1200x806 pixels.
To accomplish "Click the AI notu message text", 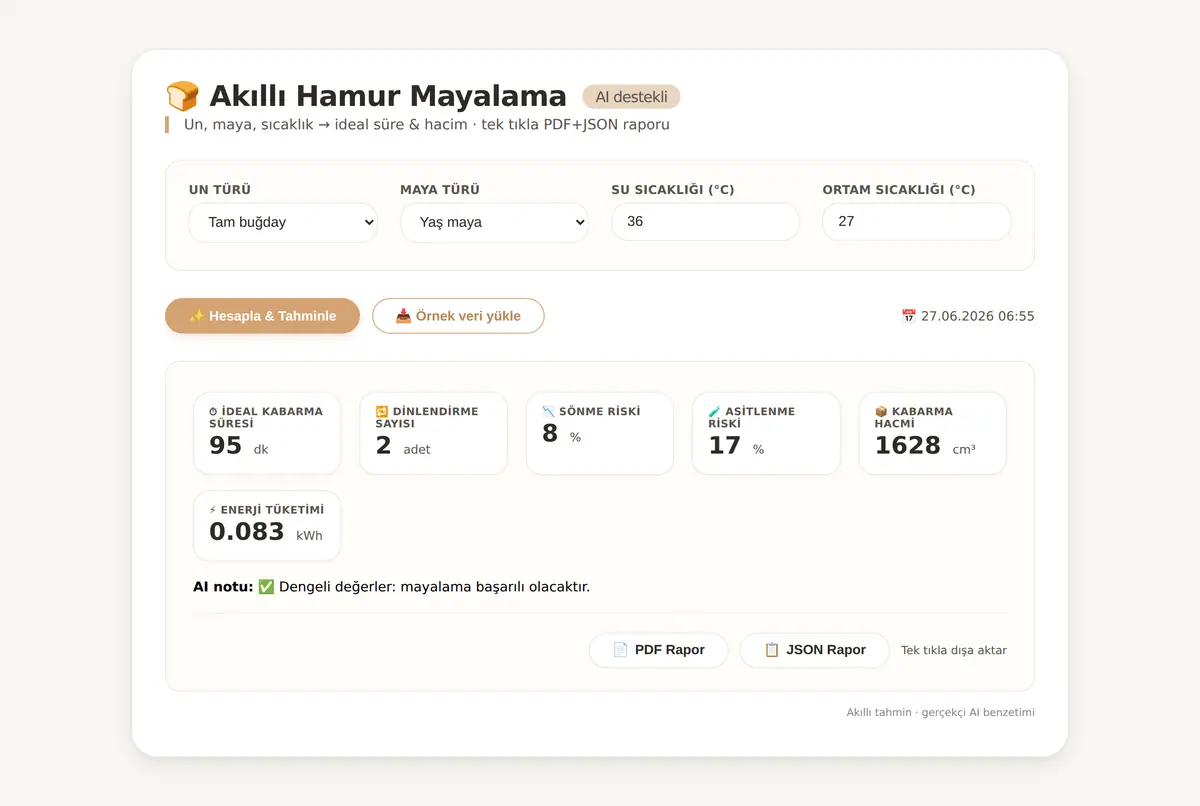I will point(435,586).
